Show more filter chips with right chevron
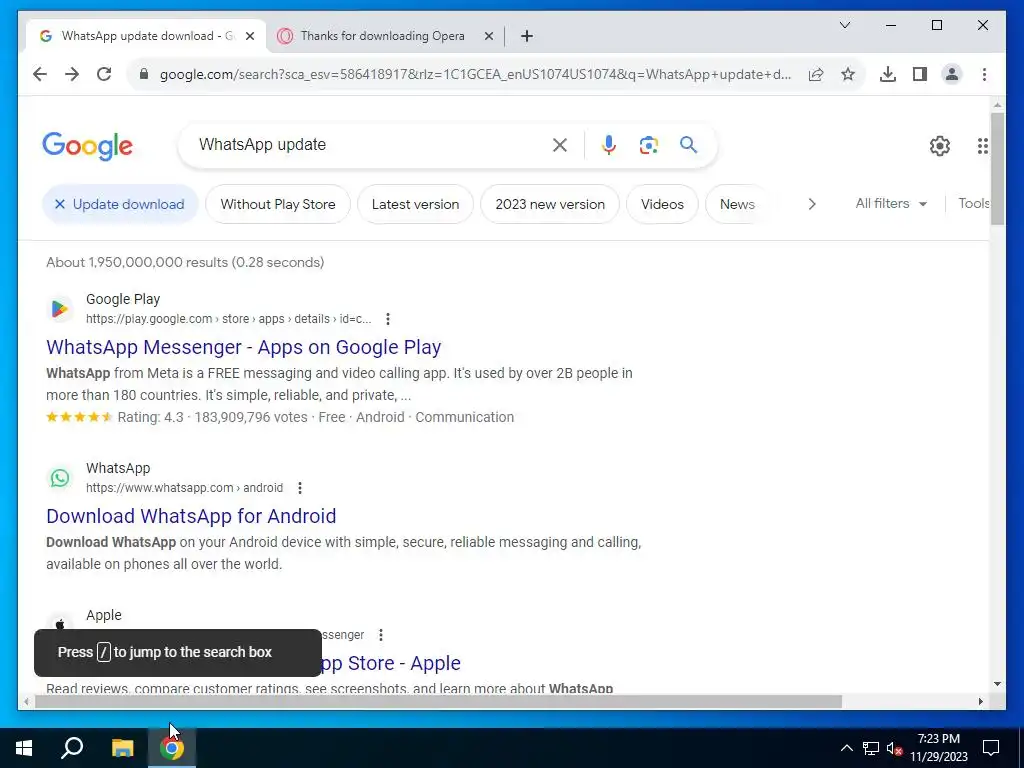The width and height of the screenshot is (1024, 768). [812, 204]
